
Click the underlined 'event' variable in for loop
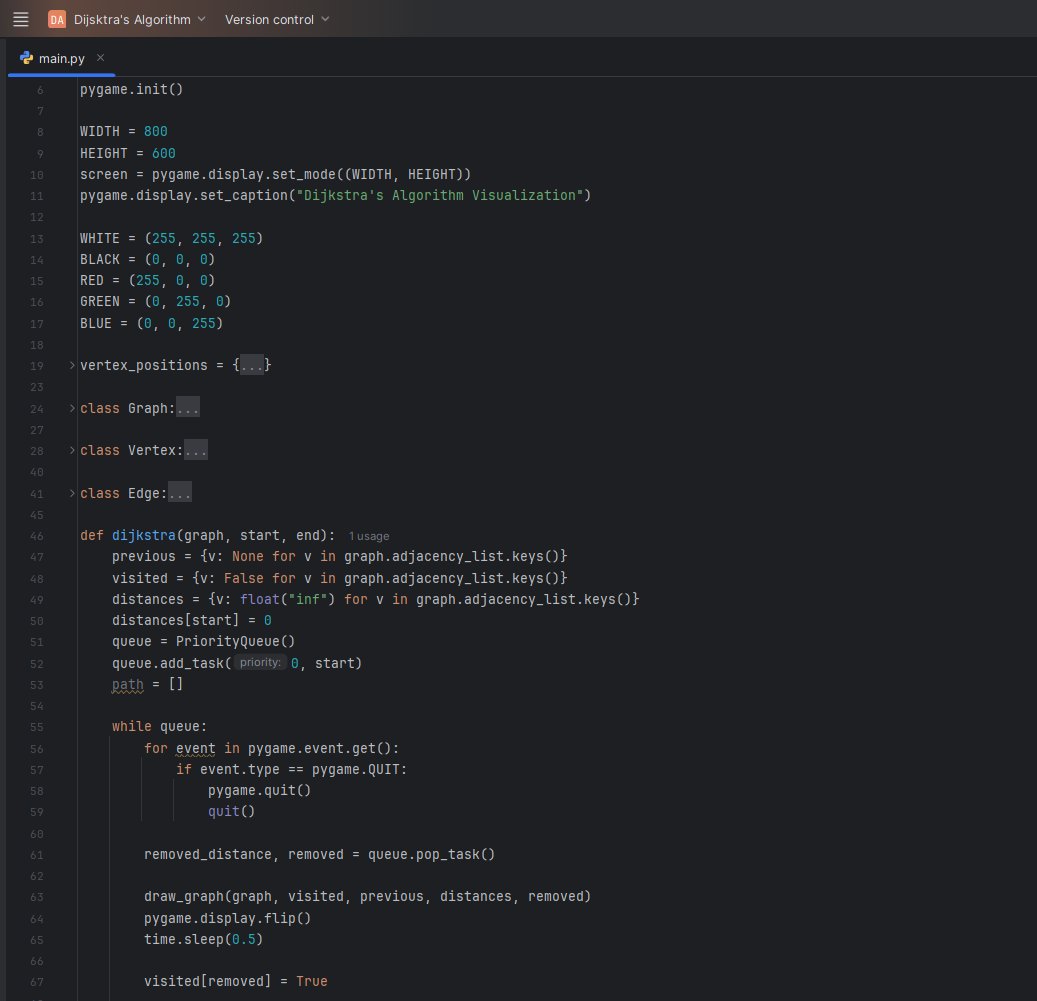point(195,748)
